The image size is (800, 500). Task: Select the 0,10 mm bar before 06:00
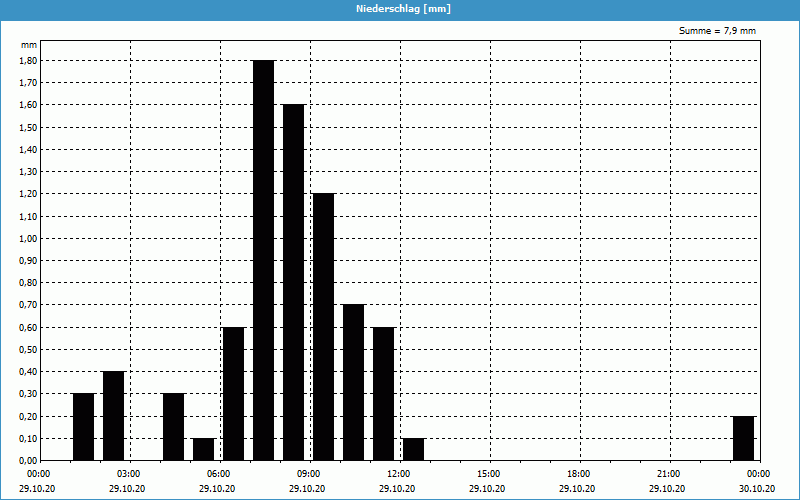[x=203, y=449]
